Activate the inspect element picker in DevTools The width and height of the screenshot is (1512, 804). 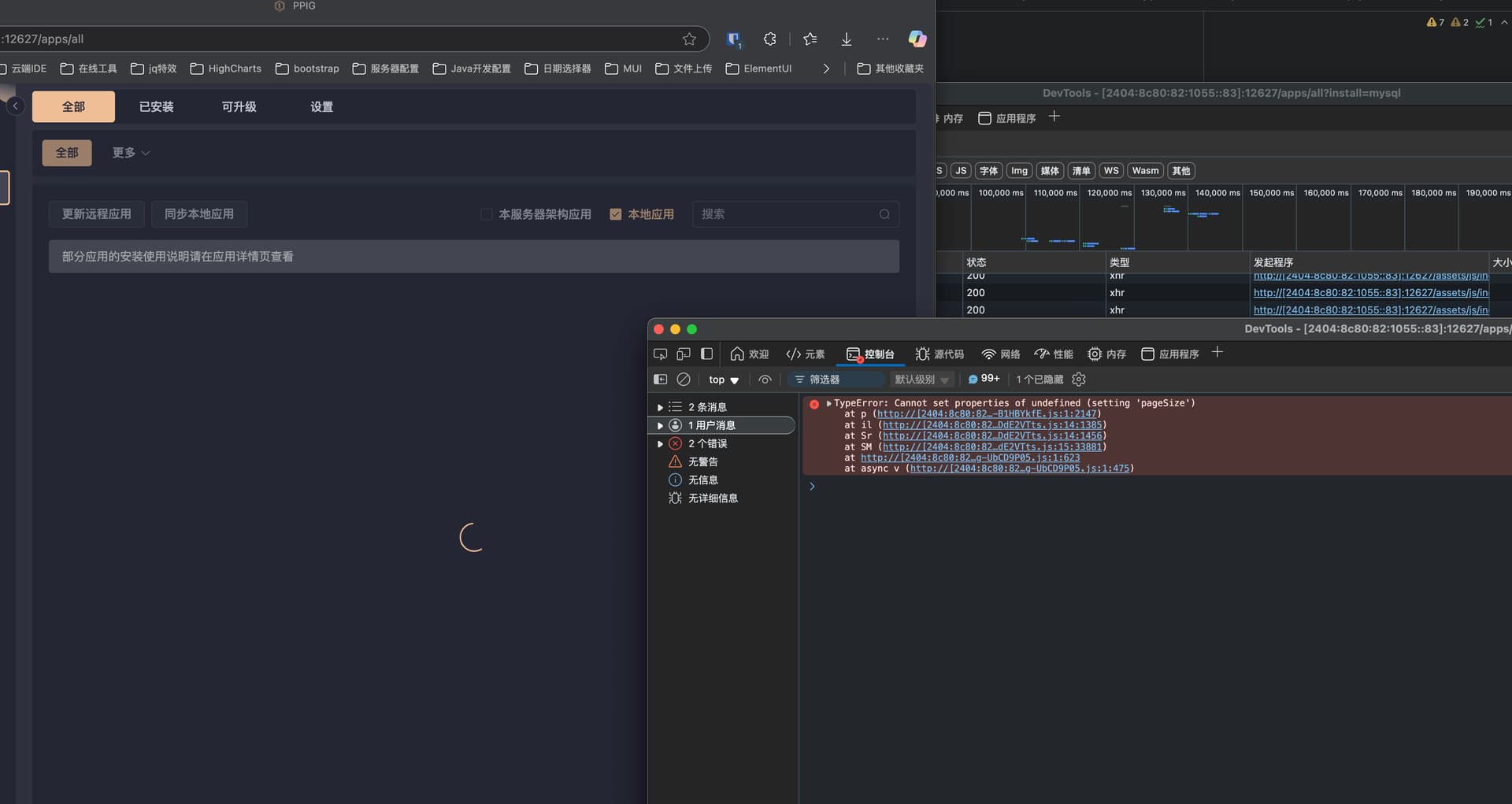click(660, 354)
